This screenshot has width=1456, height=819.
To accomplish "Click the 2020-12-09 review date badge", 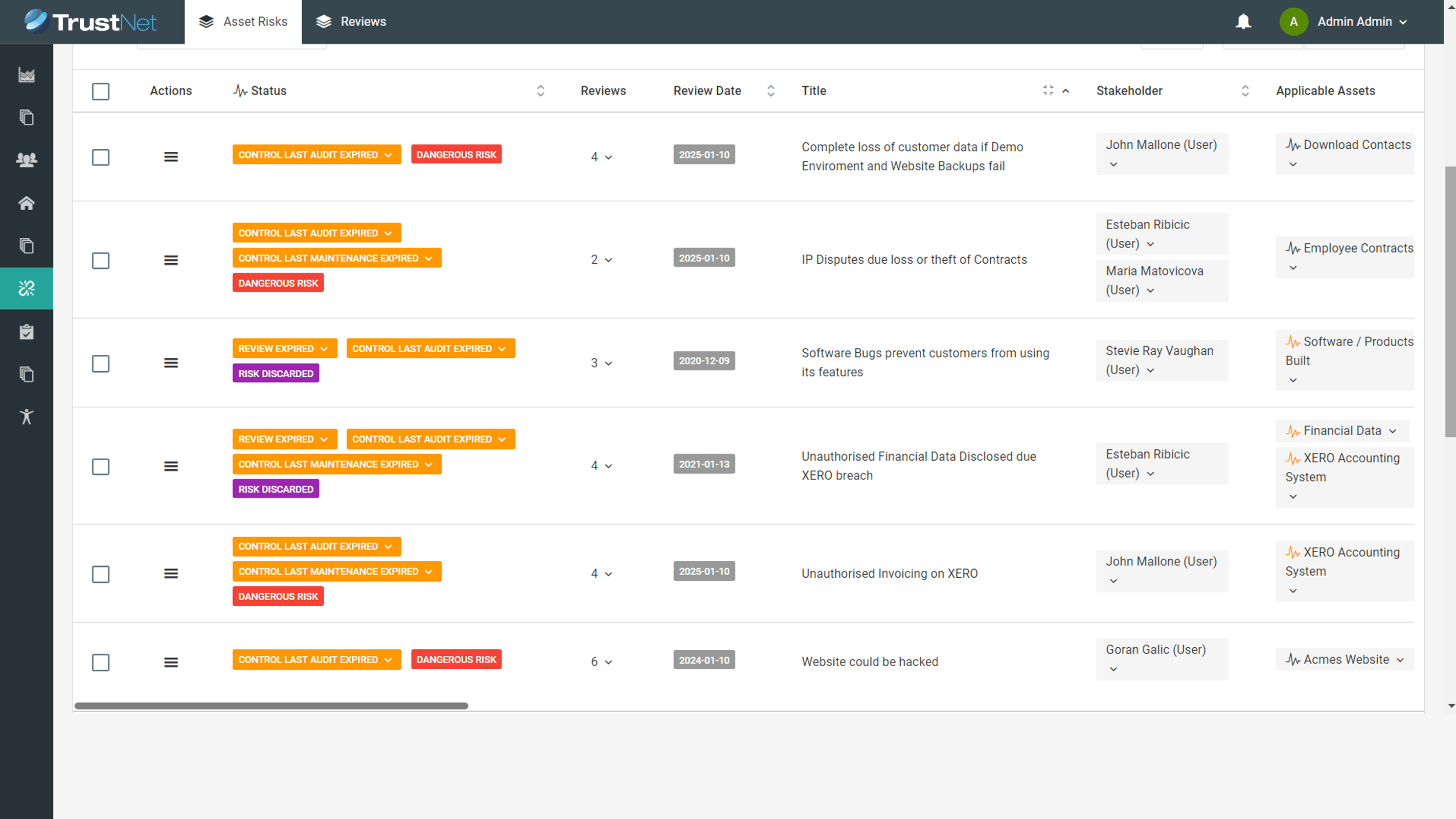I will click(703, 360).
